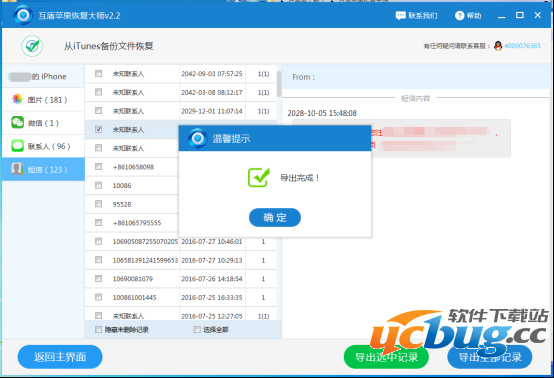Click 导出选中记录 export selected button
The height and width of the screenshot is (378, 554).
pos(386,357)
